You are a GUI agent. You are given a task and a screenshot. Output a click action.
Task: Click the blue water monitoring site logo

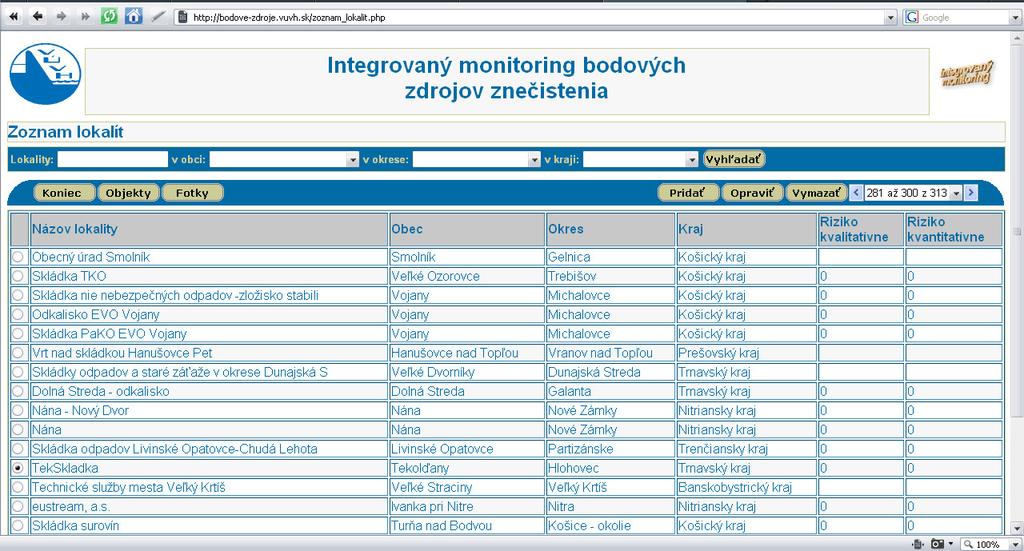point(45,74)
